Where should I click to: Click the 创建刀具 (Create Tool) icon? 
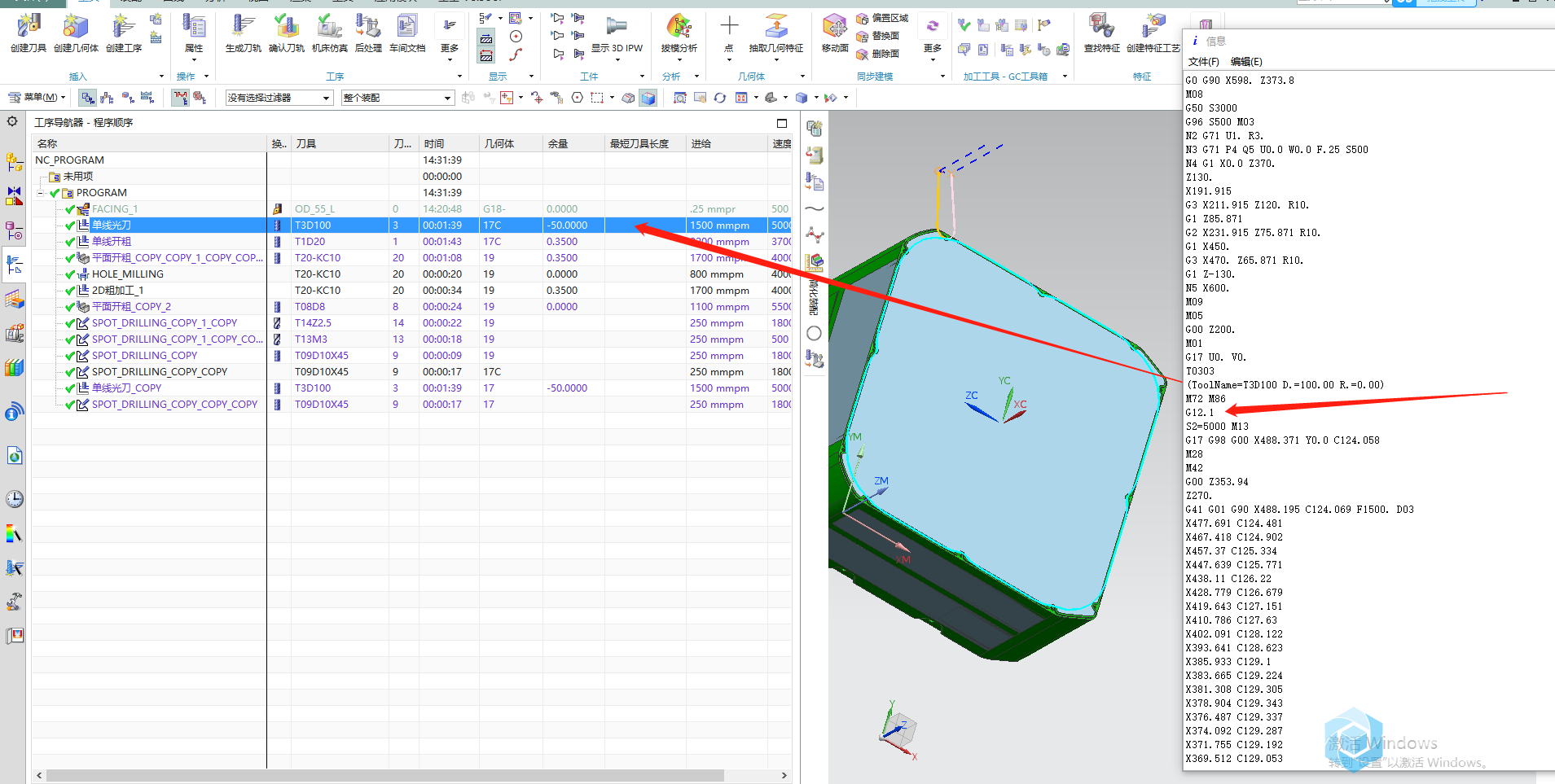29,27
